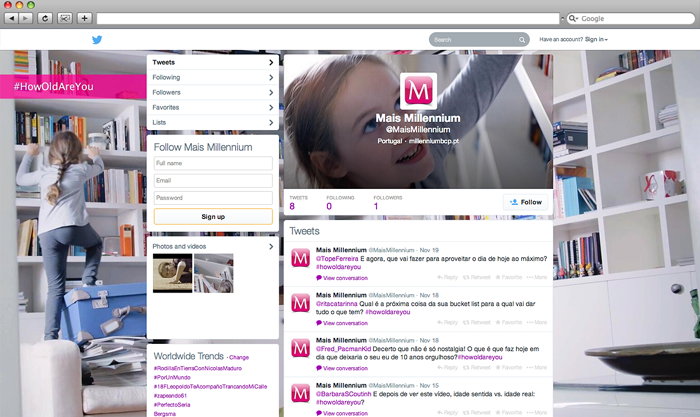
Task: Change Worldwide Trends location
Action: [239, 358]
